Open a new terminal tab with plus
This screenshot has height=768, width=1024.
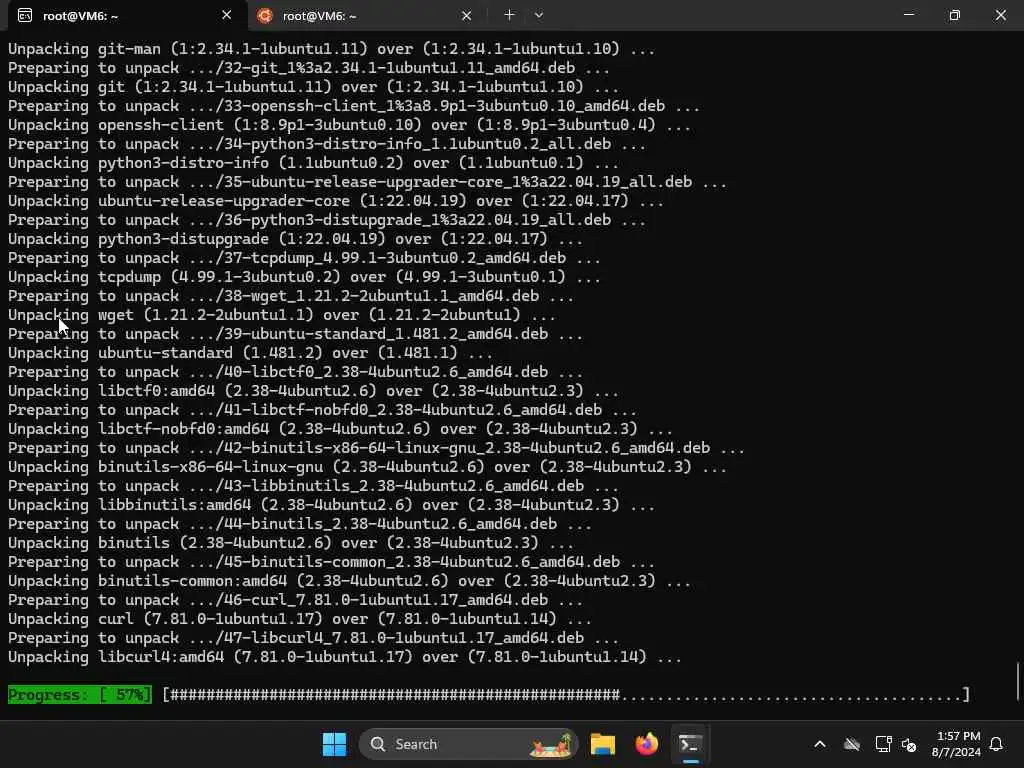(x=509, y=15)
